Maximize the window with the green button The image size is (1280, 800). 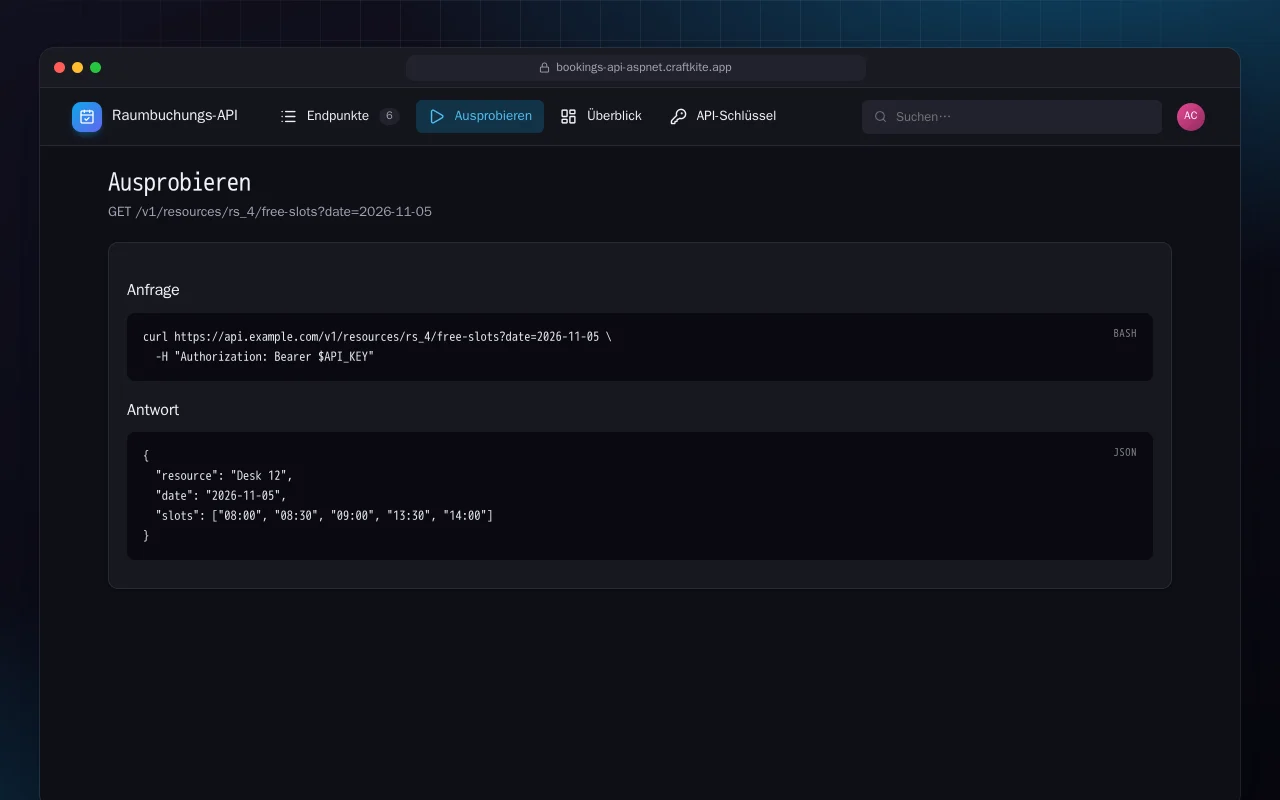pyautogui.click(x=96, y=68)
